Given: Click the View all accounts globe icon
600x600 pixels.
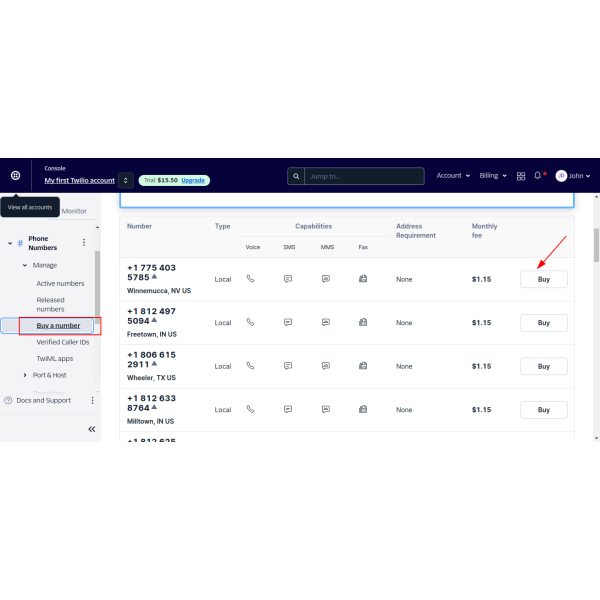Looking at the screenshot, I should 16,175.
